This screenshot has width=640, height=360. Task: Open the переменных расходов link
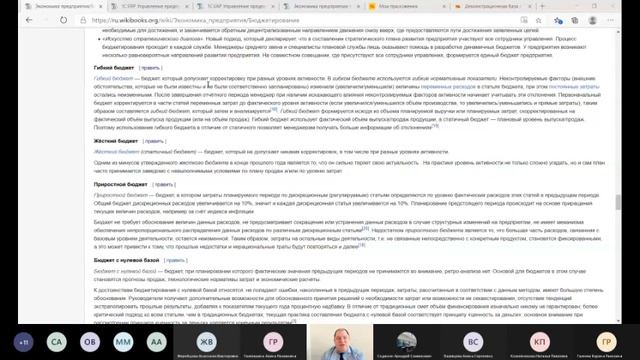tap(448, 87)
